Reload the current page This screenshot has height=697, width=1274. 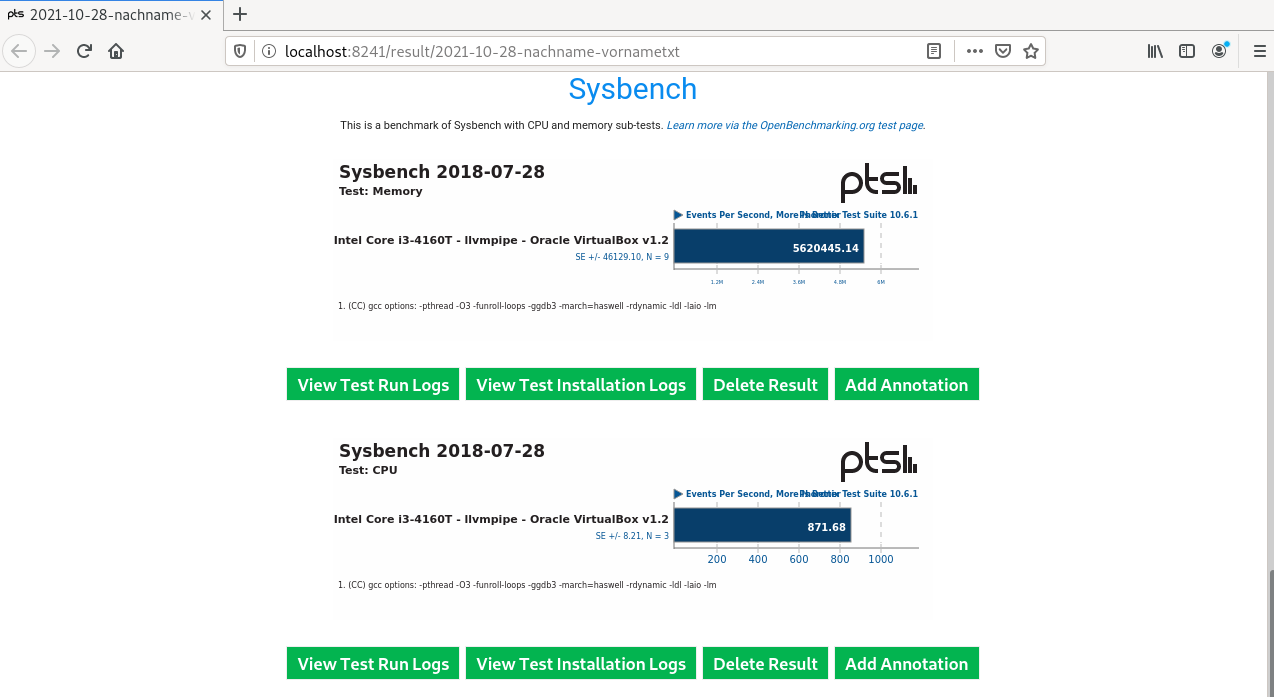tap(84, 51)
